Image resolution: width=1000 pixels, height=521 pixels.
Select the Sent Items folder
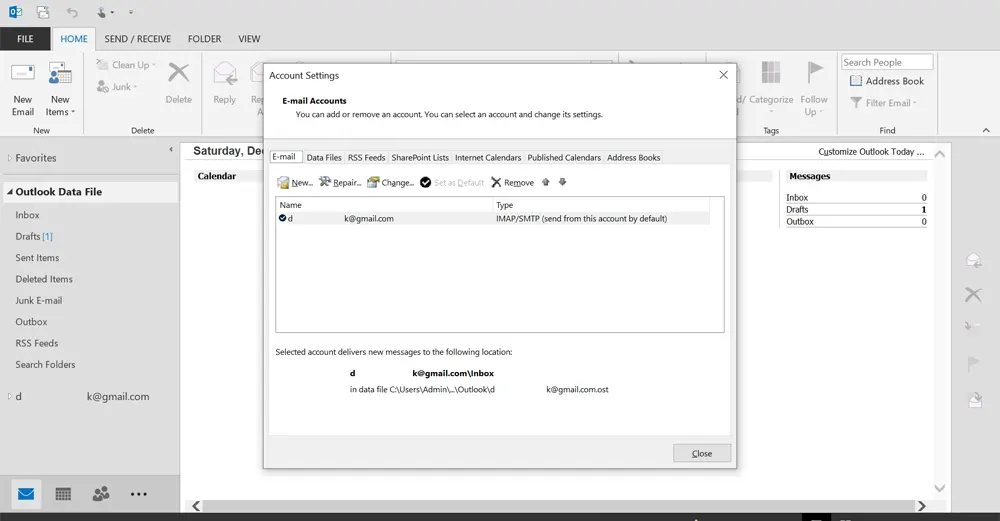pyautogui.click(x=37, y=258)
